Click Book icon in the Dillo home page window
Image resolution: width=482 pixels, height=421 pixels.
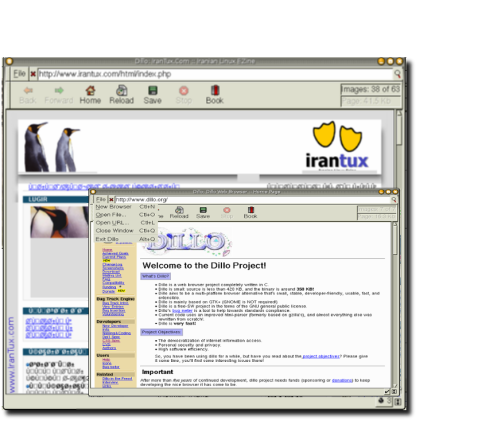[x=251, y=210]
